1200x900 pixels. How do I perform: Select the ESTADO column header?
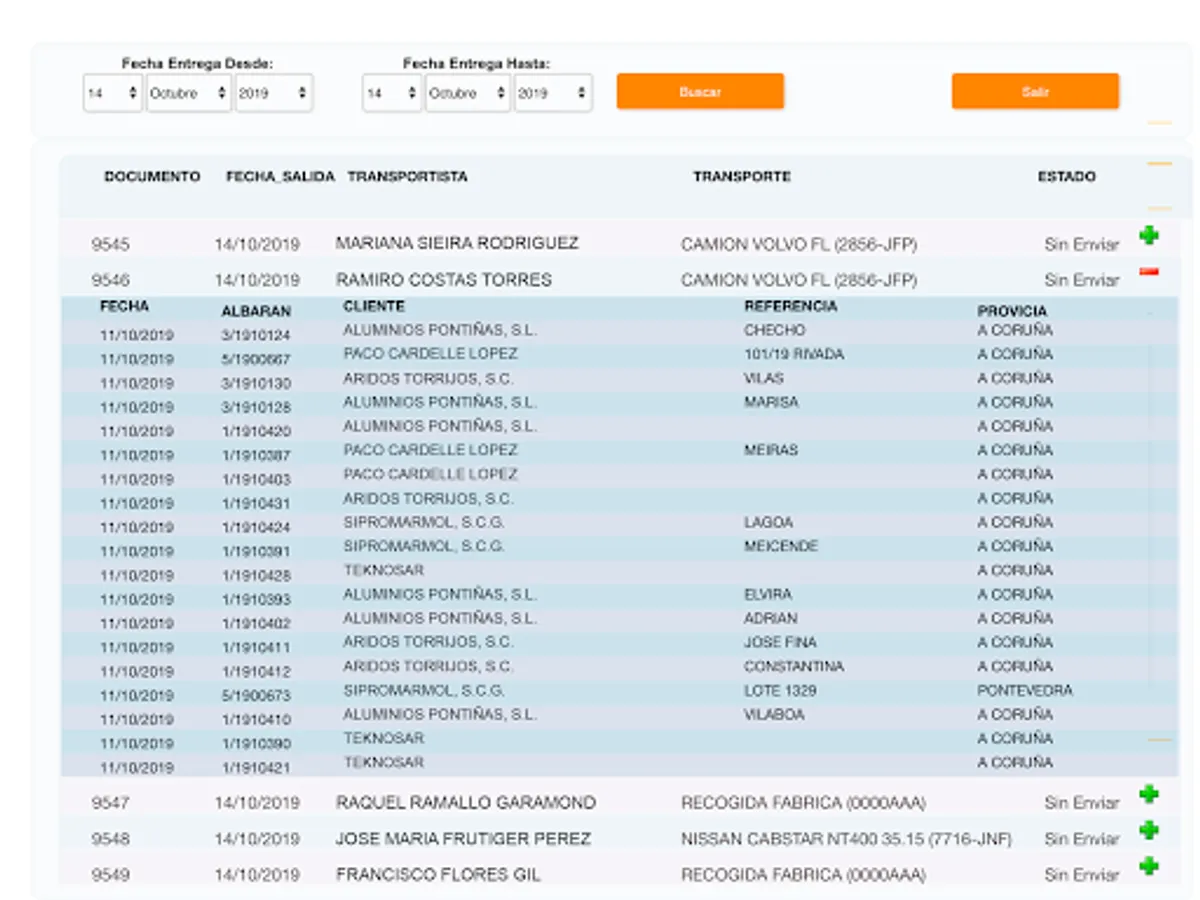(1066, 177)
